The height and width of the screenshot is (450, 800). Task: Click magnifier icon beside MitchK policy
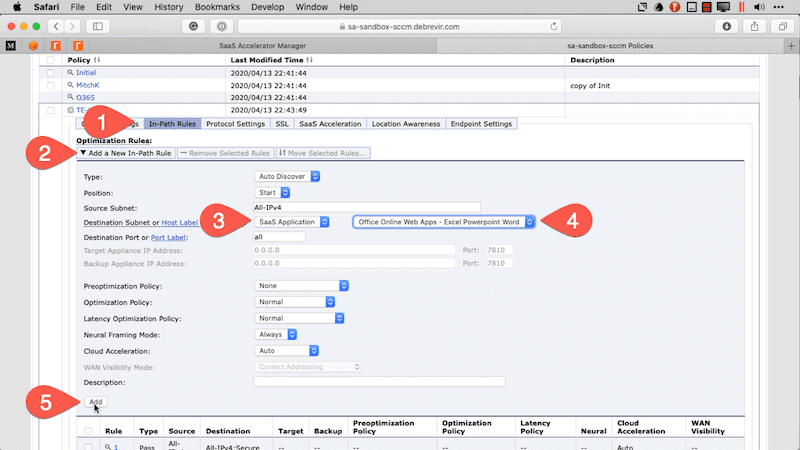point(70,85)
